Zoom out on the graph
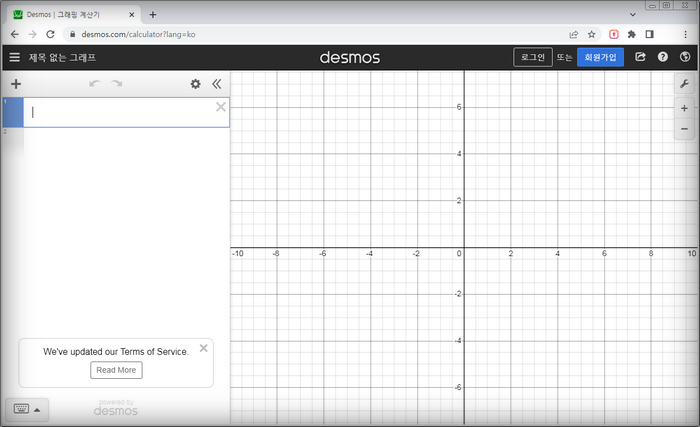 click(684, 129)
